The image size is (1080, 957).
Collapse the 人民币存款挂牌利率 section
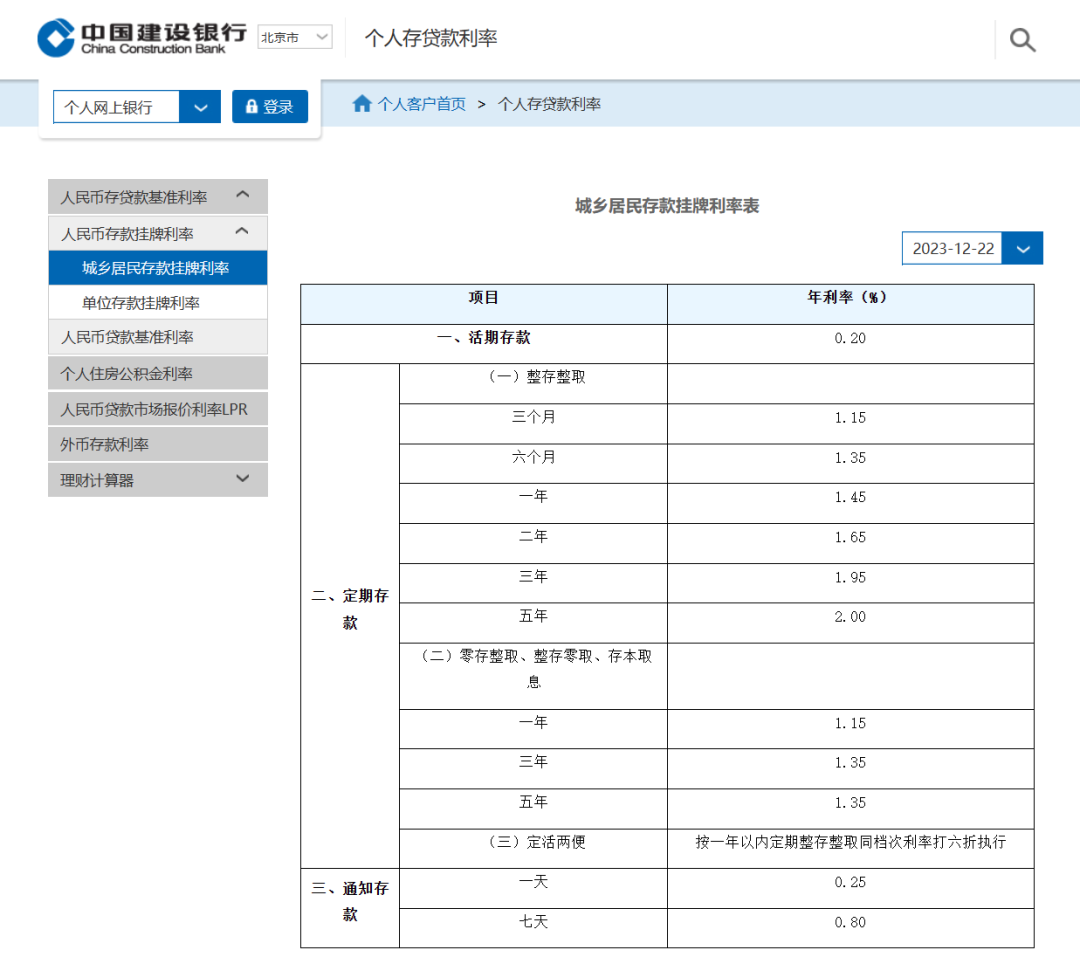pos(241,231)
